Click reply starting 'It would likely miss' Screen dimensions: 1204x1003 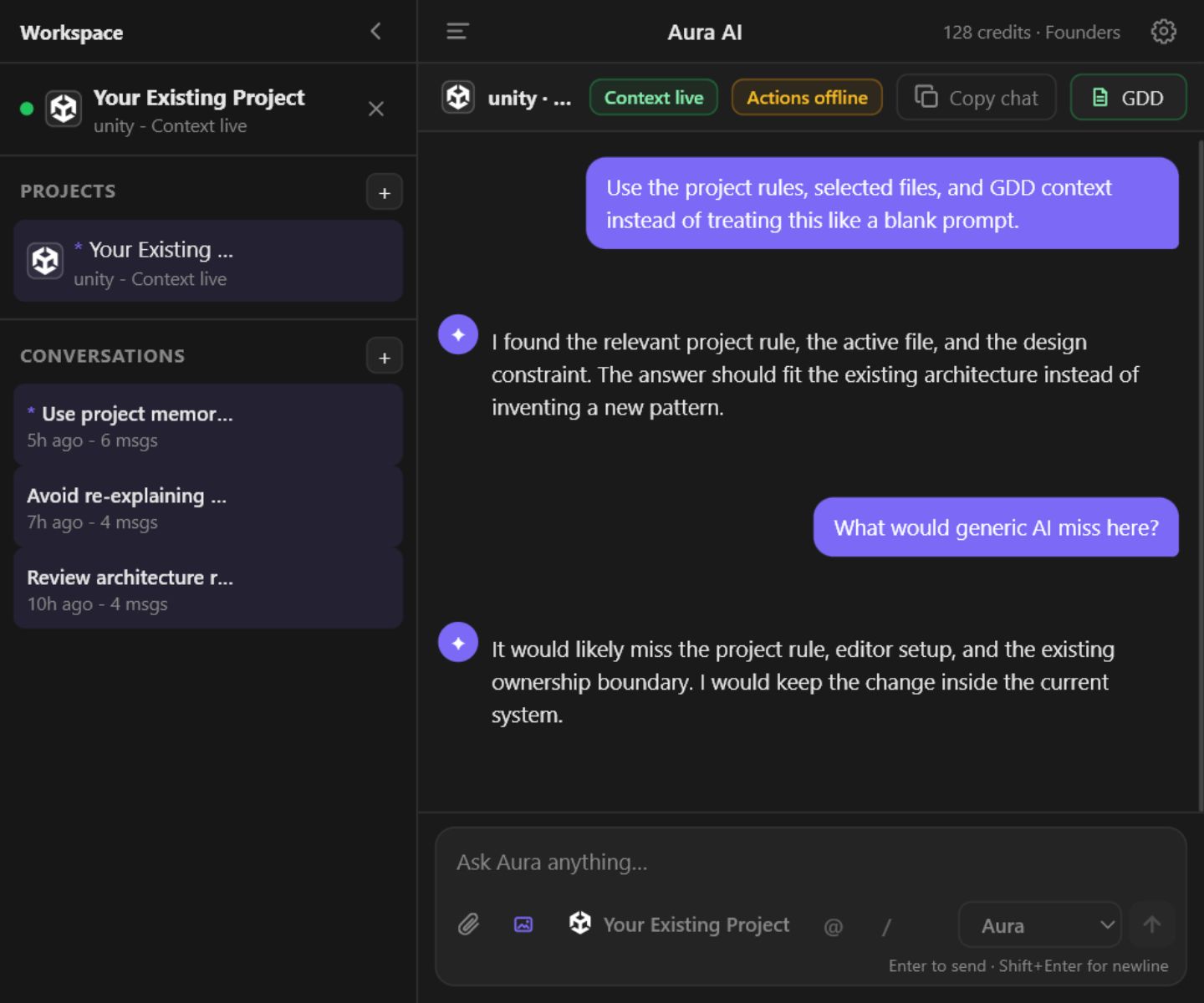pyautogui.click(x=803, y=682)
